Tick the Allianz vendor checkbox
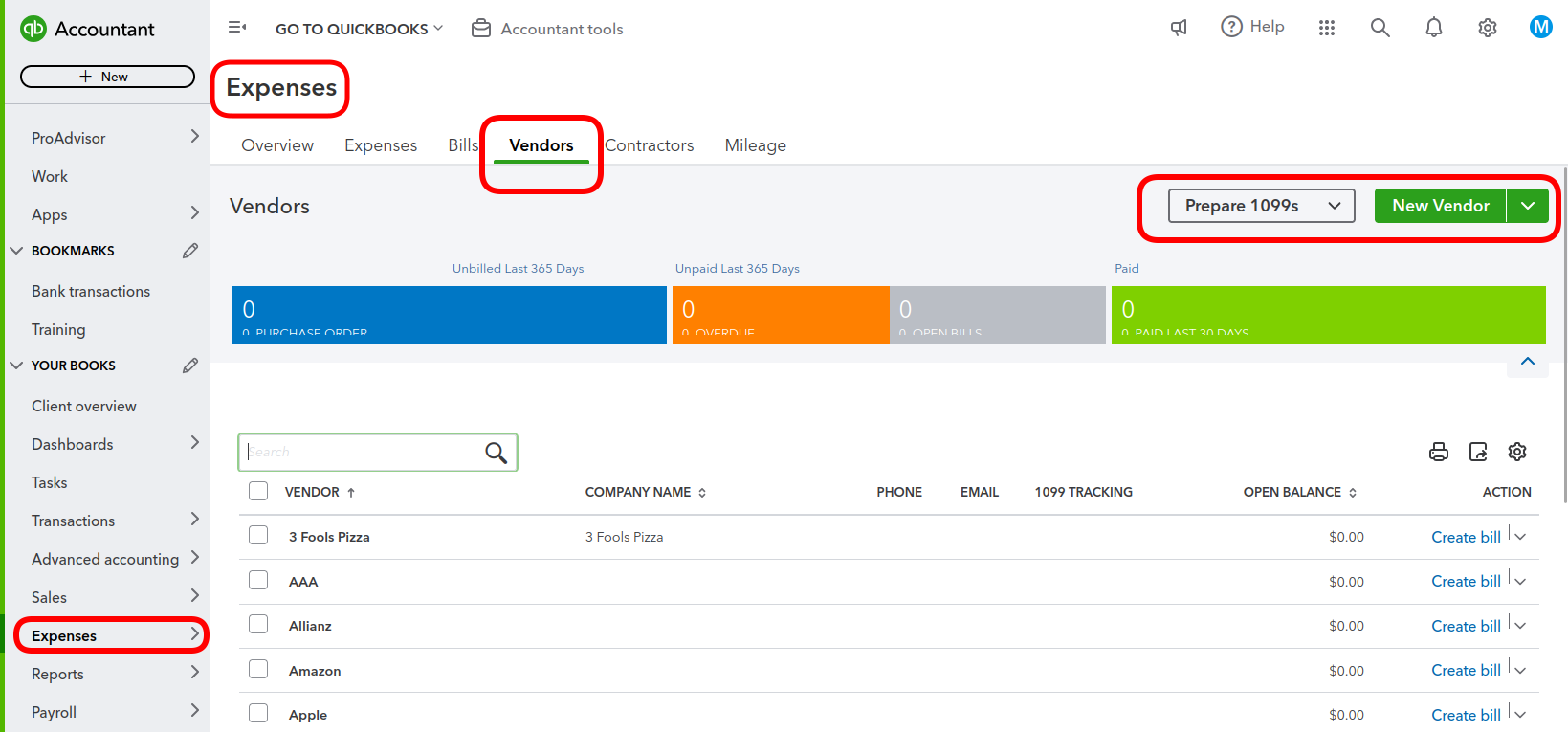Screen dimensions: 1568x732 (258, 624)
